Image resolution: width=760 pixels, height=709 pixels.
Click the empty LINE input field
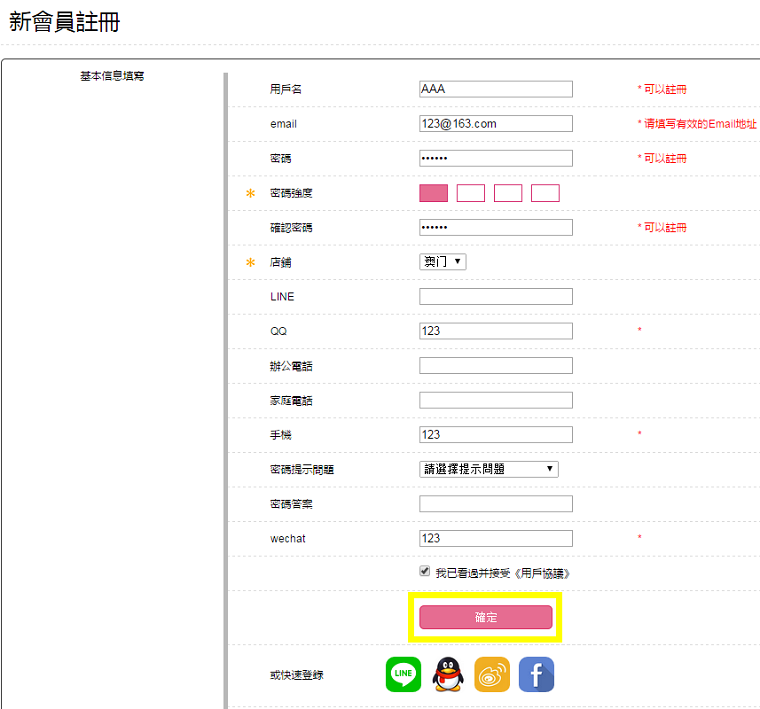(x=496, y=296)
